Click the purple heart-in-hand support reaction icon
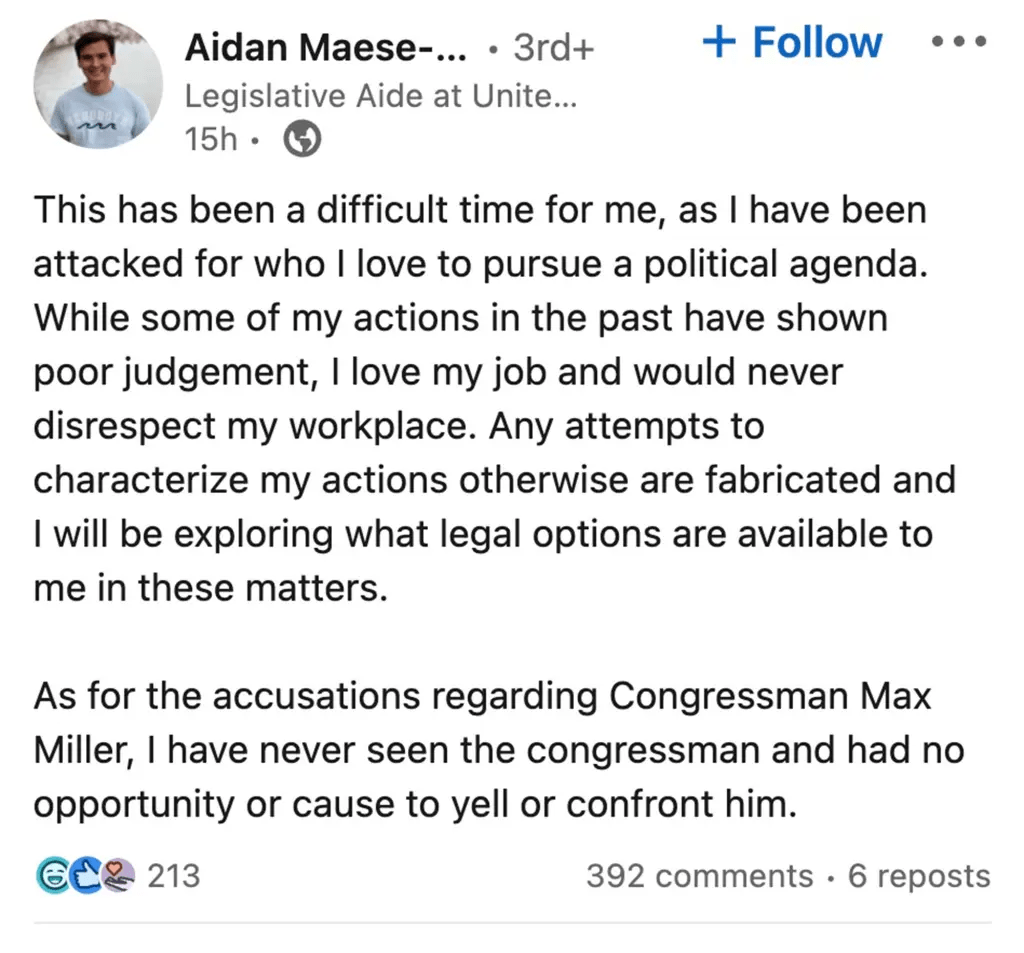This screenshot has width=1024, height=953. tap(118, 876)
